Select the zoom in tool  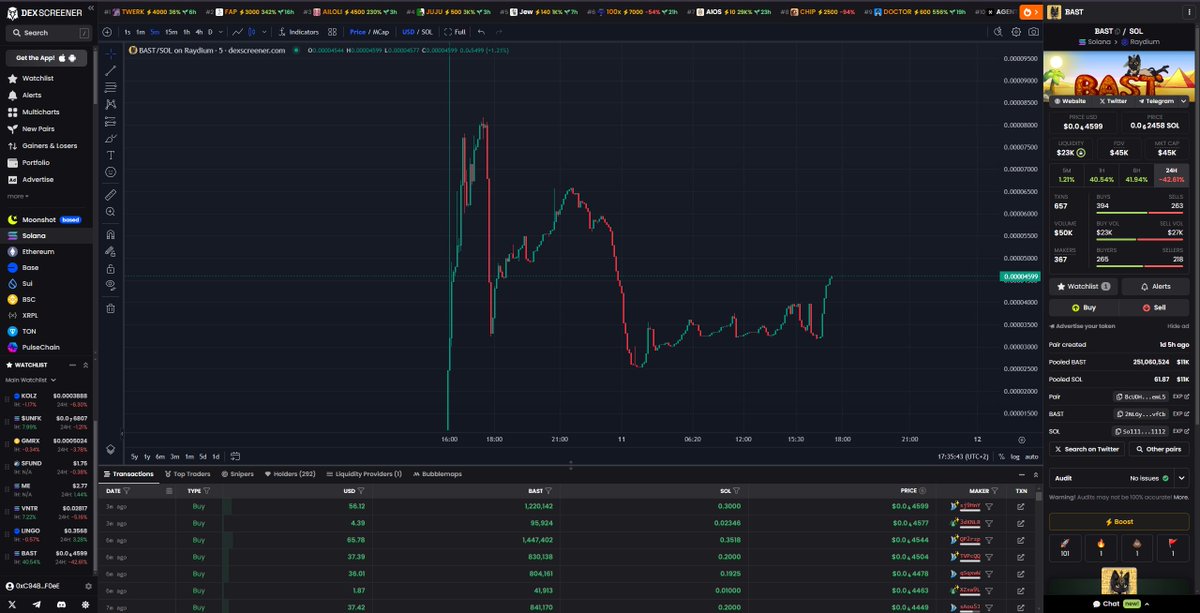pos(110,212)
